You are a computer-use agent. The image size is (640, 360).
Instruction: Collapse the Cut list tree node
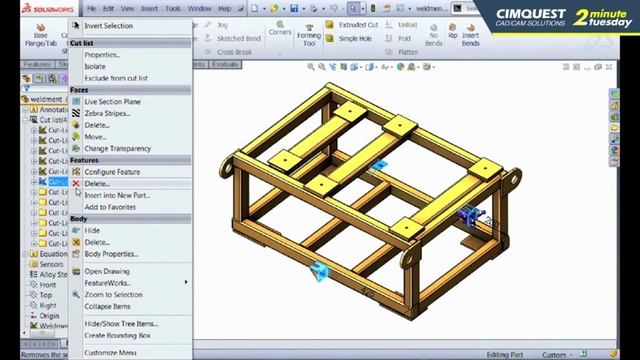pyautogui.click(x=26, y=120)
